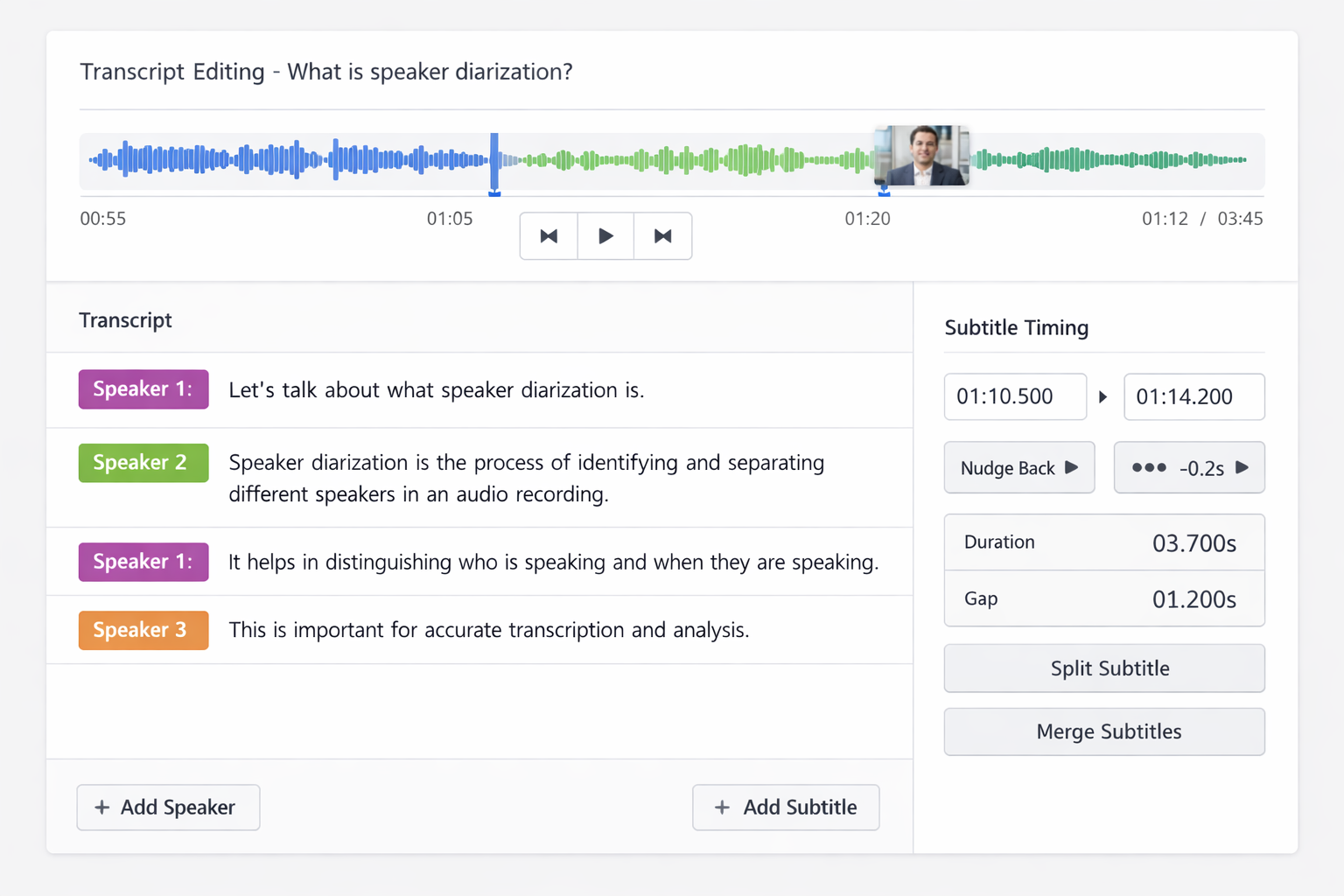Select the speaker video thumbnail on the waveform
1344x896 pixels.
click(921, 155)
